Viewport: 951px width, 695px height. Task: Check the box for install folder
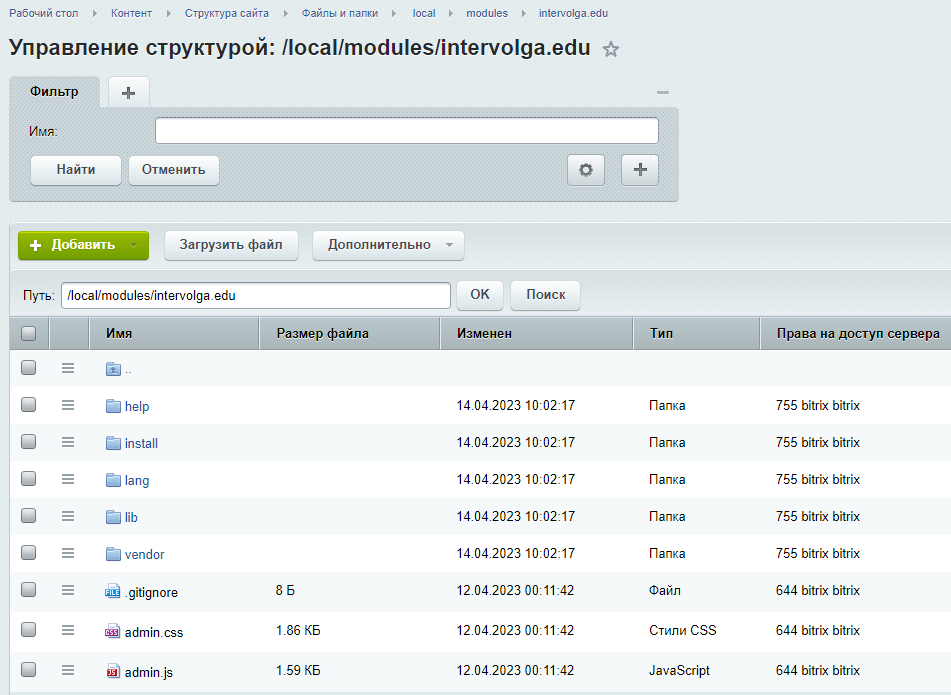(29, 442)
